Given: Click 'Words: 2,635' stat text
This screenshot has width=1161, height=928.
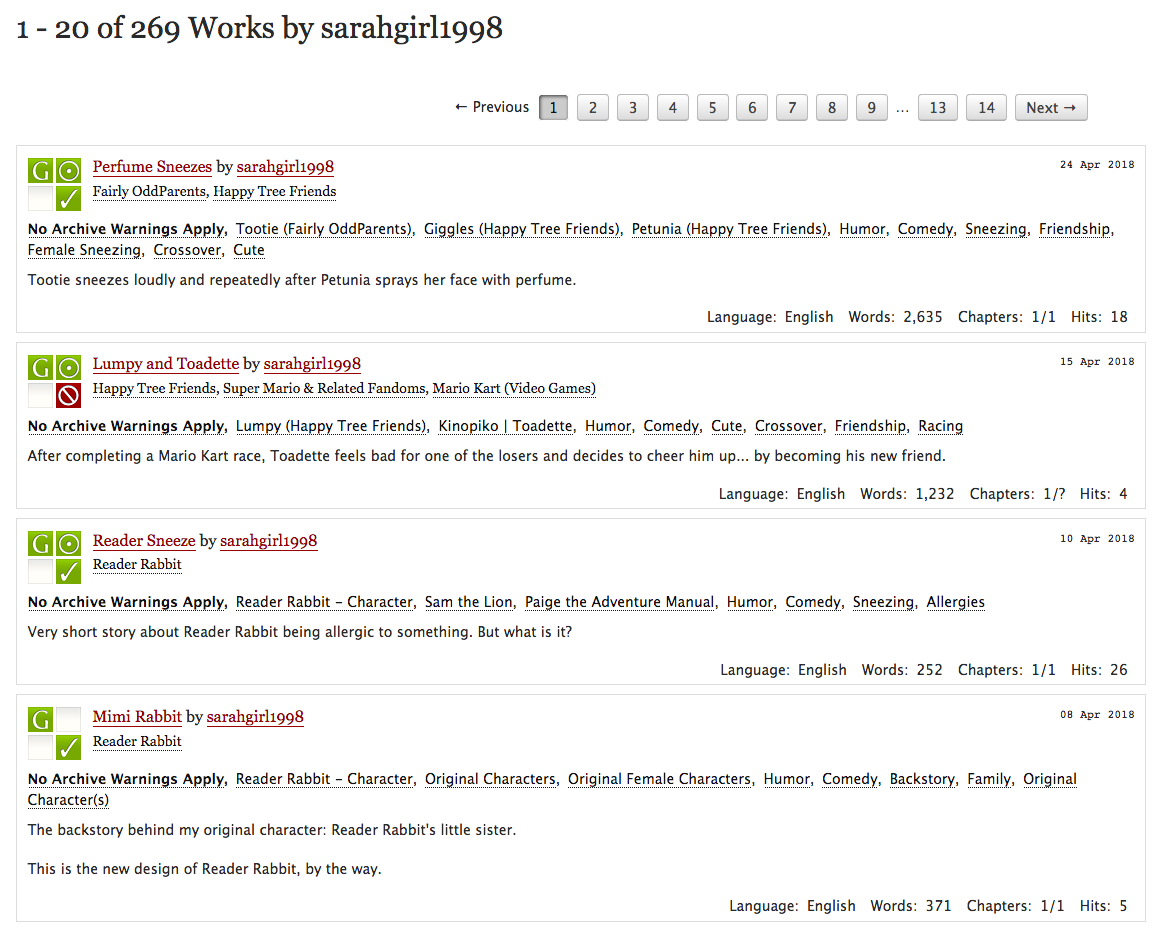Looking at the screenshot, I should point(895,317).
